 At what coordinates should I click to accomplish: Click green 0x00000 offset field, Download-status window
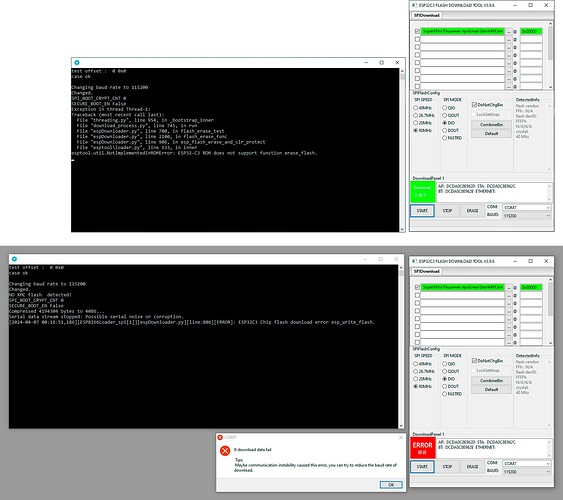pos(531,32)
